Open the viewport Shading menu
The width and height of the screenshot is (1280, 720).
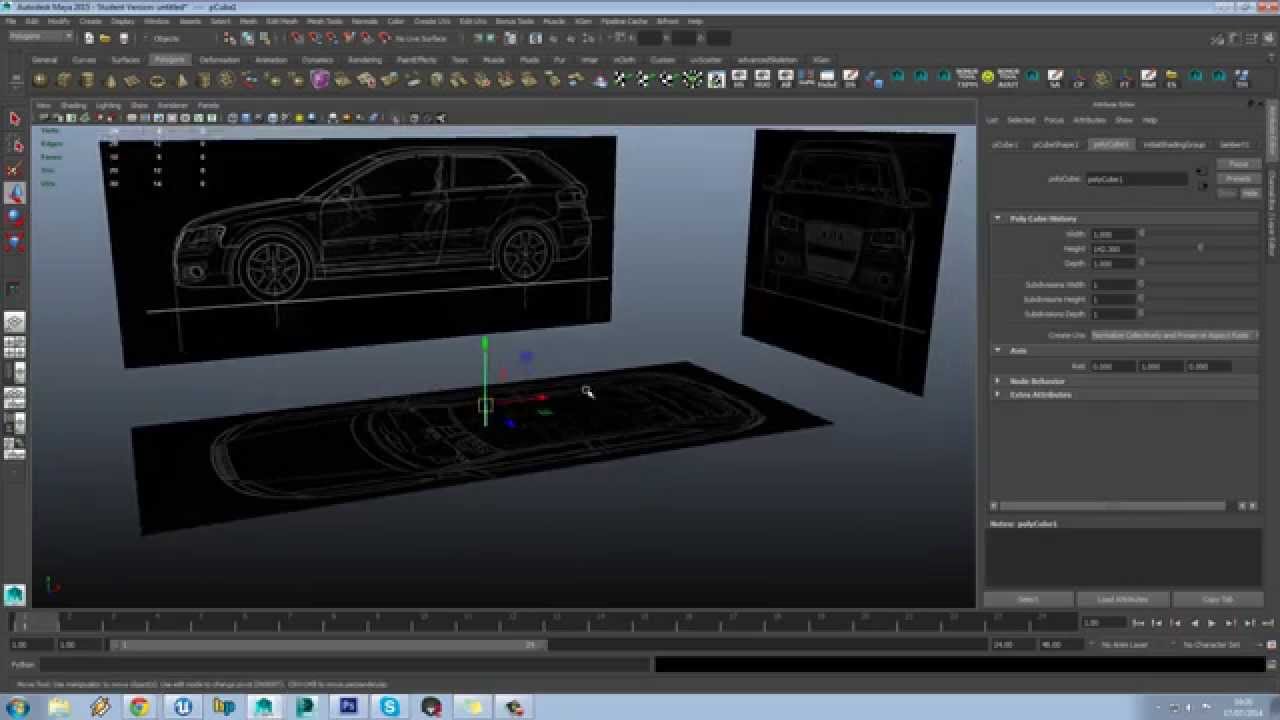point(73,105)
